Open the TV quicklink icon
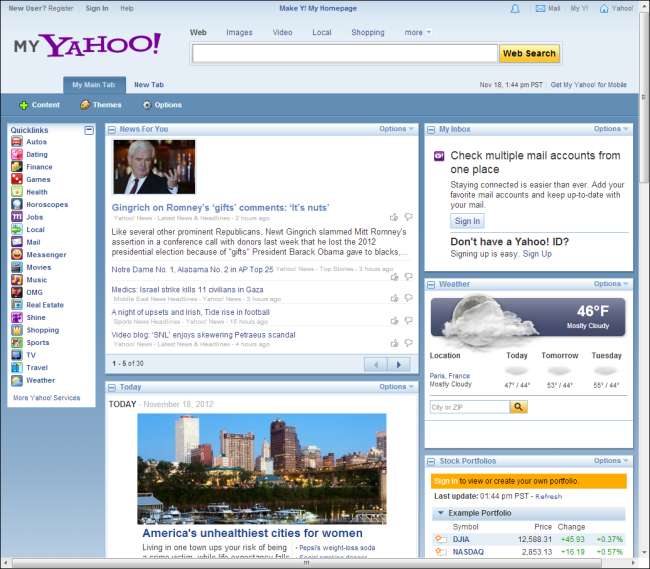This screenshot has width=650, height=569. 17,355
